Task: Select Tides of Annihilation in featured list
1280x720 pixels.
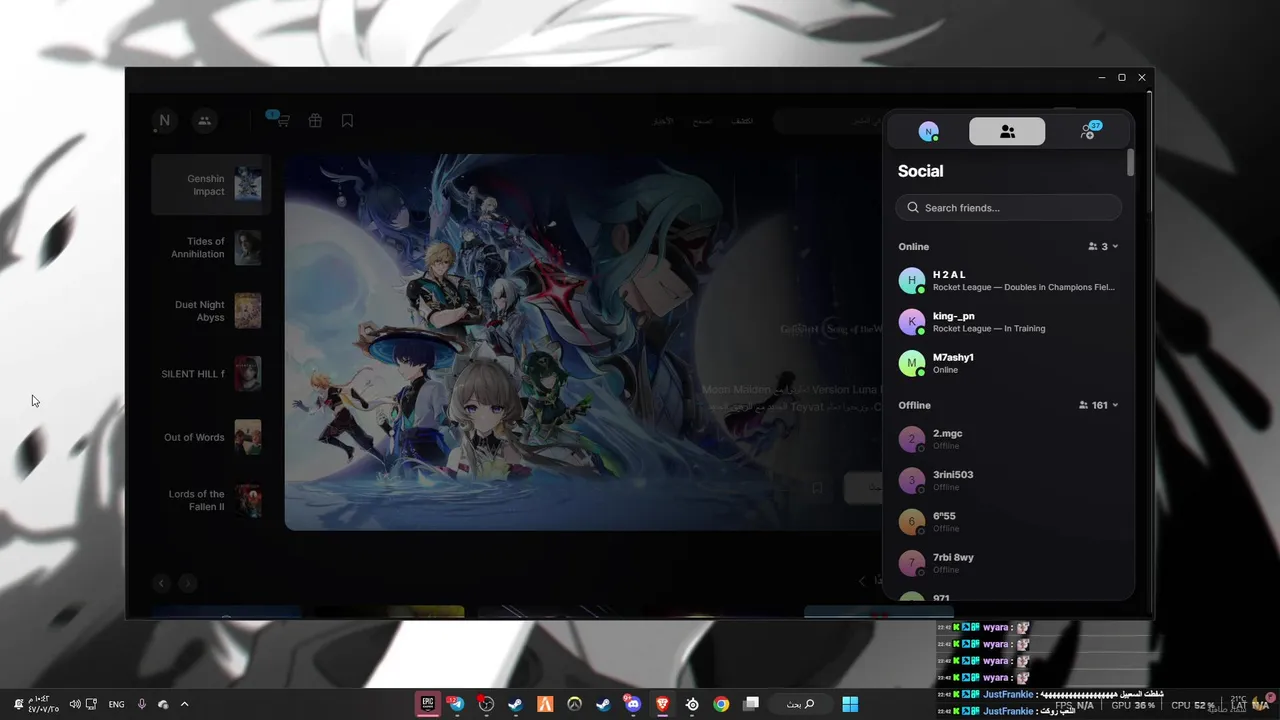Action: pyautogui.click(x=211, y=248)
